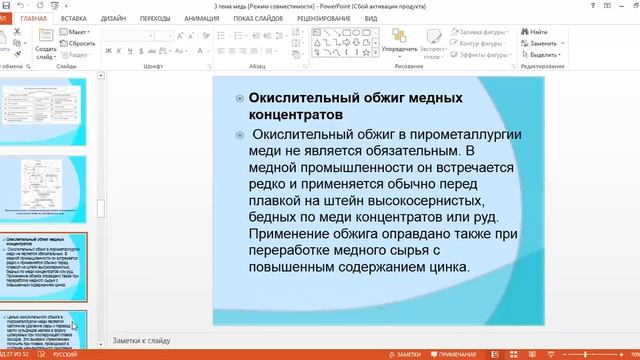The width and height of the screenshot is (640, 360).
Task: Open the АНИМАЦИЯ ribbon tab
Action: coord(202,18)
